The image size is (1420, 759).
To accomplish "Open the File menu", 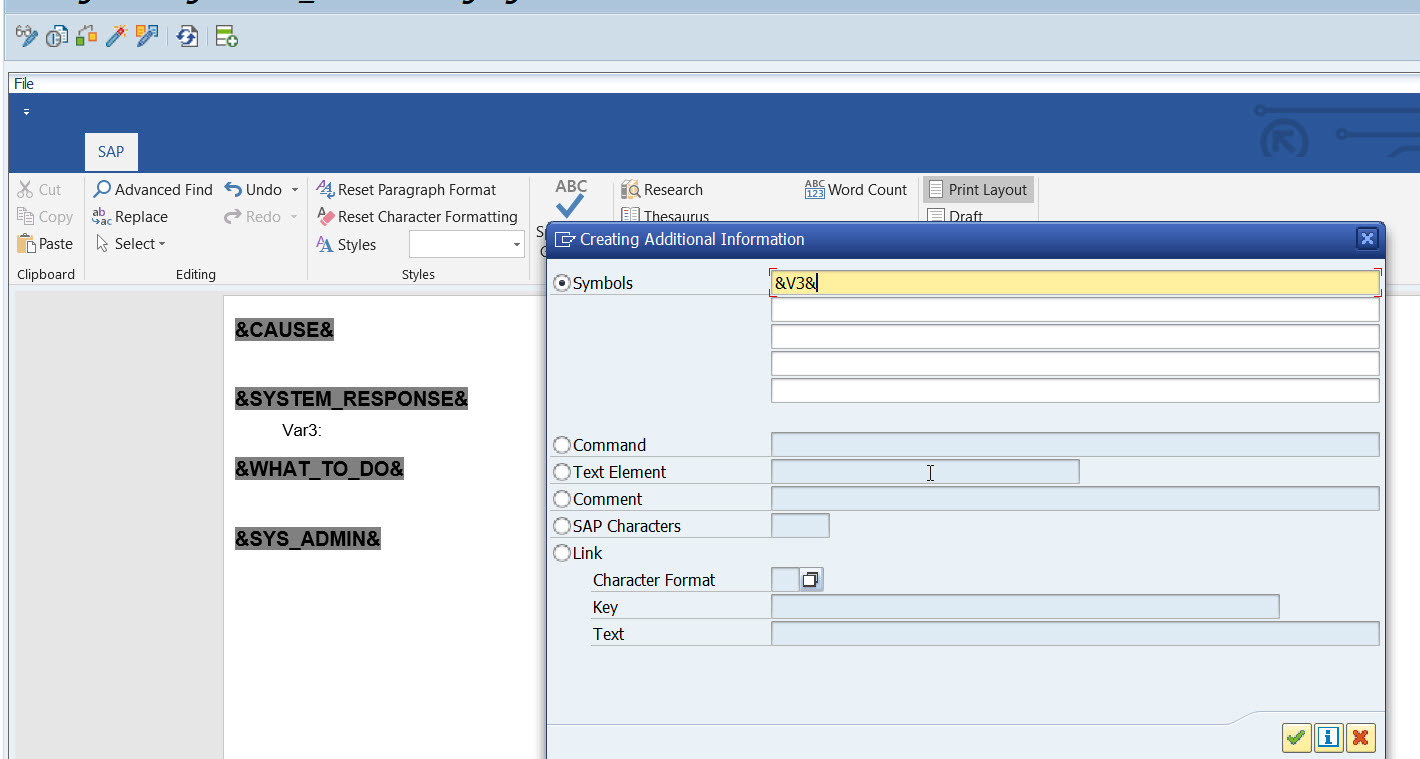I will (x=23, y=83).
